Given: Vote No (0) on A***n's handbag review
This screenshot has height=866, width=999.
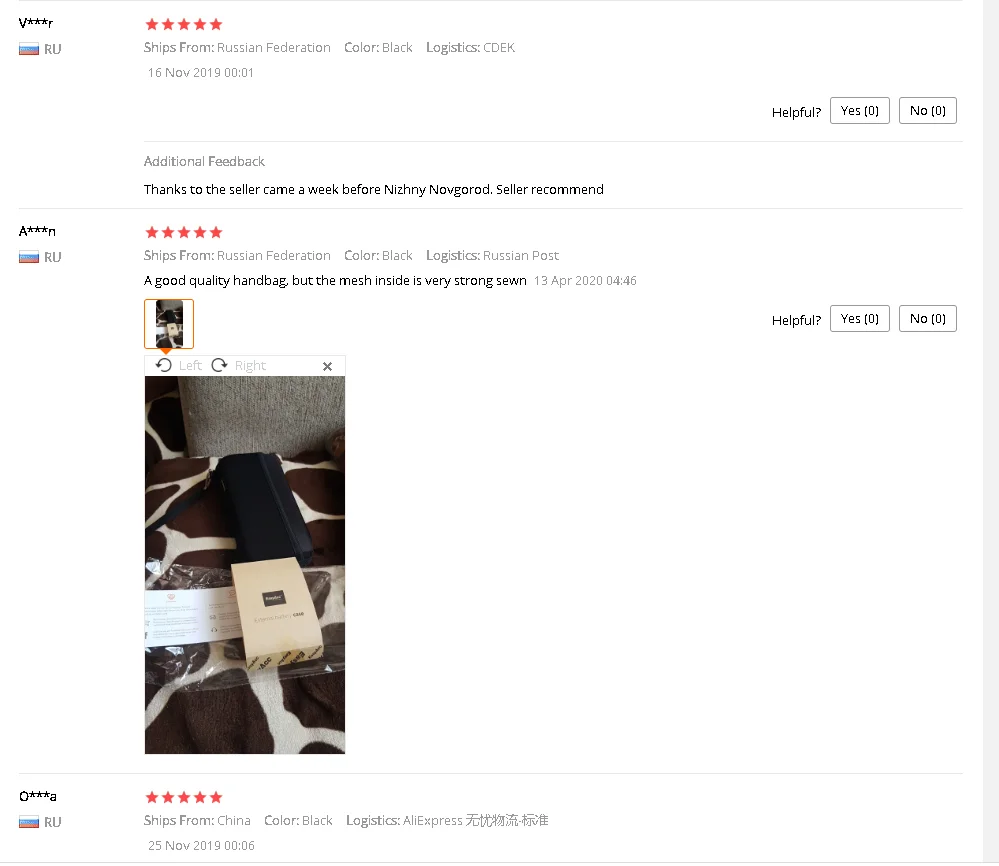Looking at the screenshot, I should coord(928,319).
